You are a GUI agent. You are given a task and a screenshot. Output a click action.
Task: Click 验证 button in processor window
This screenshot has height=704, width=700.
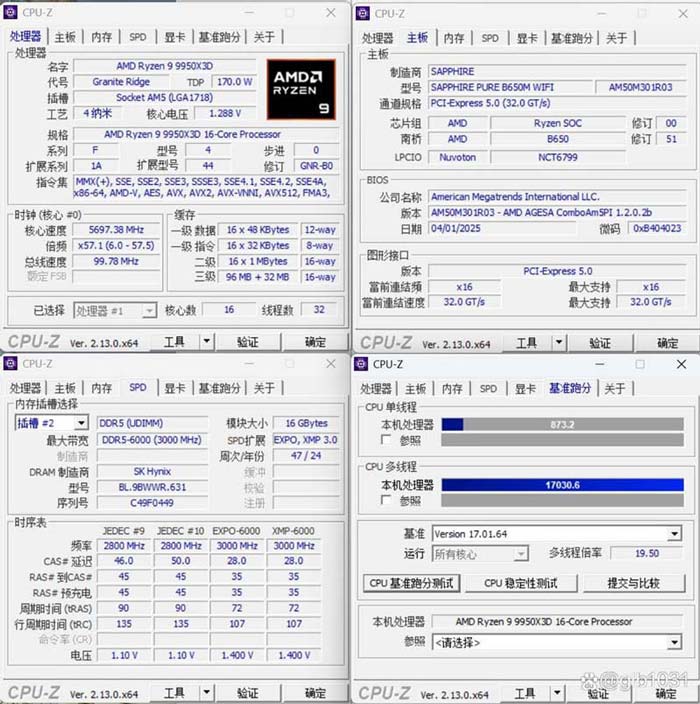[248, 342]
